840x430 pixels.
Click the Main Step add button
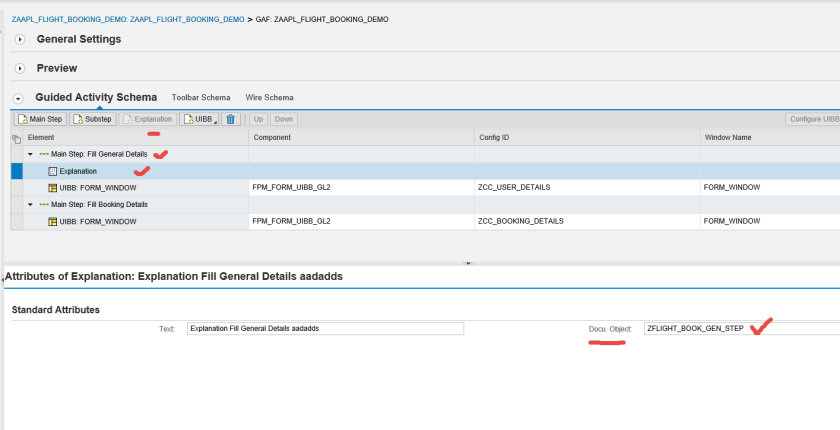tap(40, 119)
